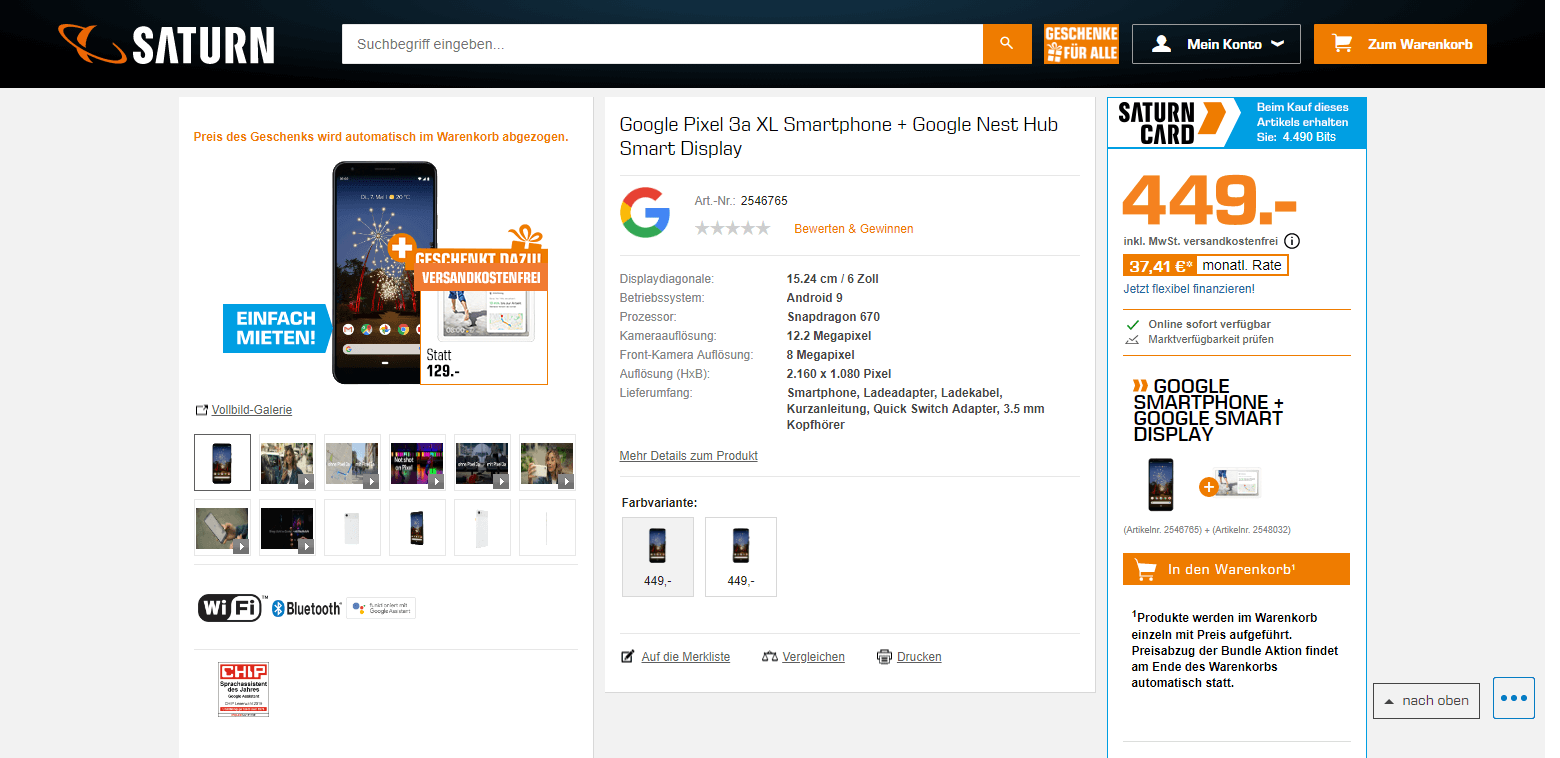The height and width of the screenshot is (758, 1560).
Task: Click the Einfach Mieten blue banner
Action: click(276, 328)
